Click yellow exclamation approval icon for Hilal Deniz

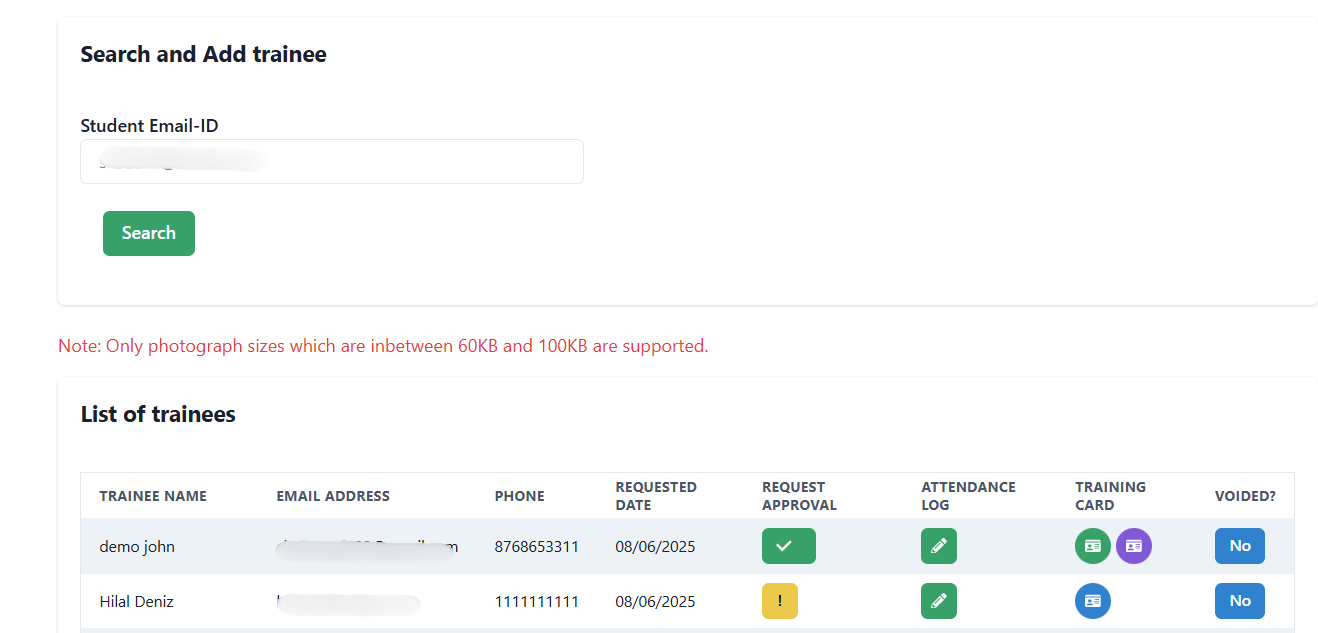[779, 601]
